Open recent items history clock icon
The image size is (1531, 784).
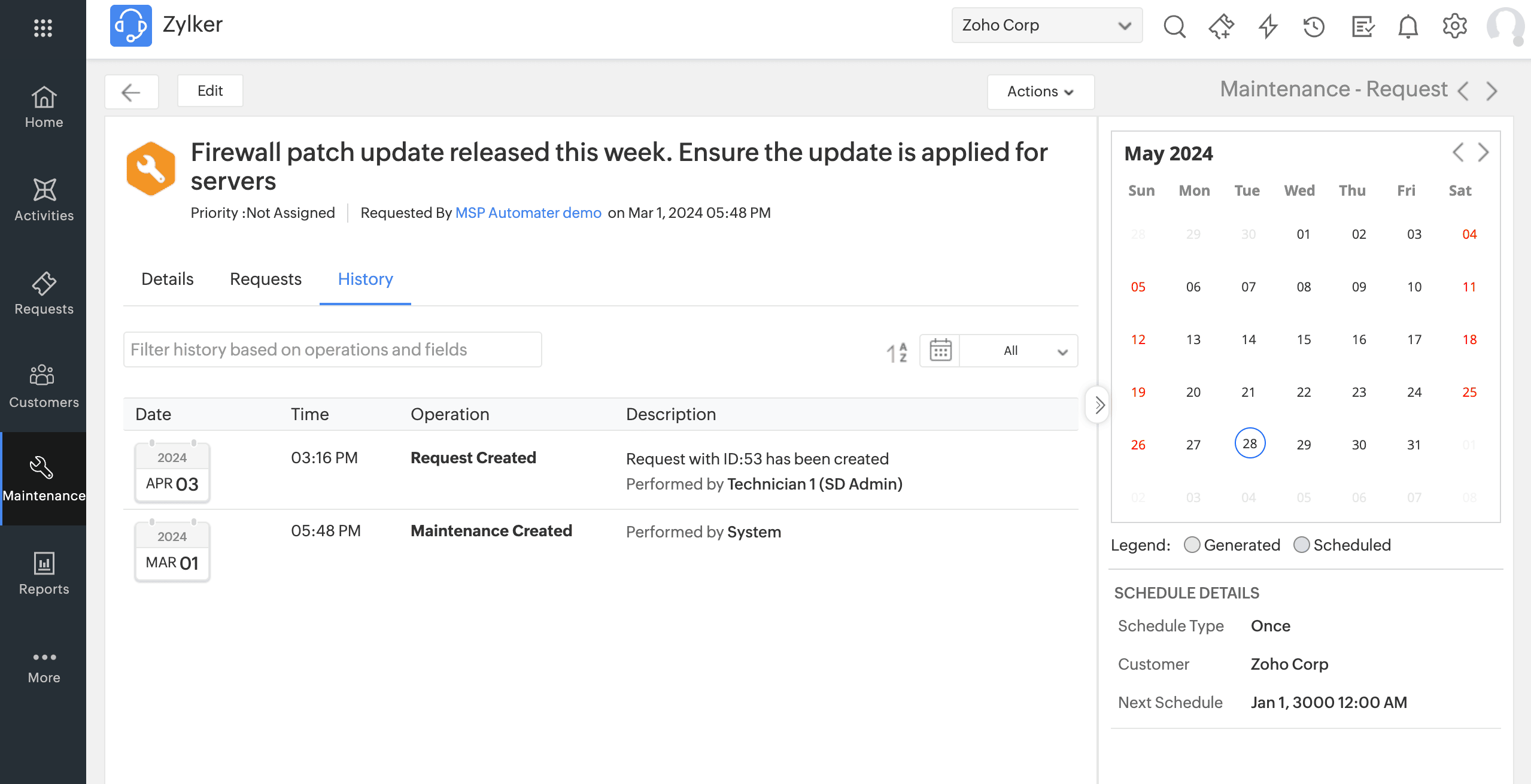point(1314,26)
